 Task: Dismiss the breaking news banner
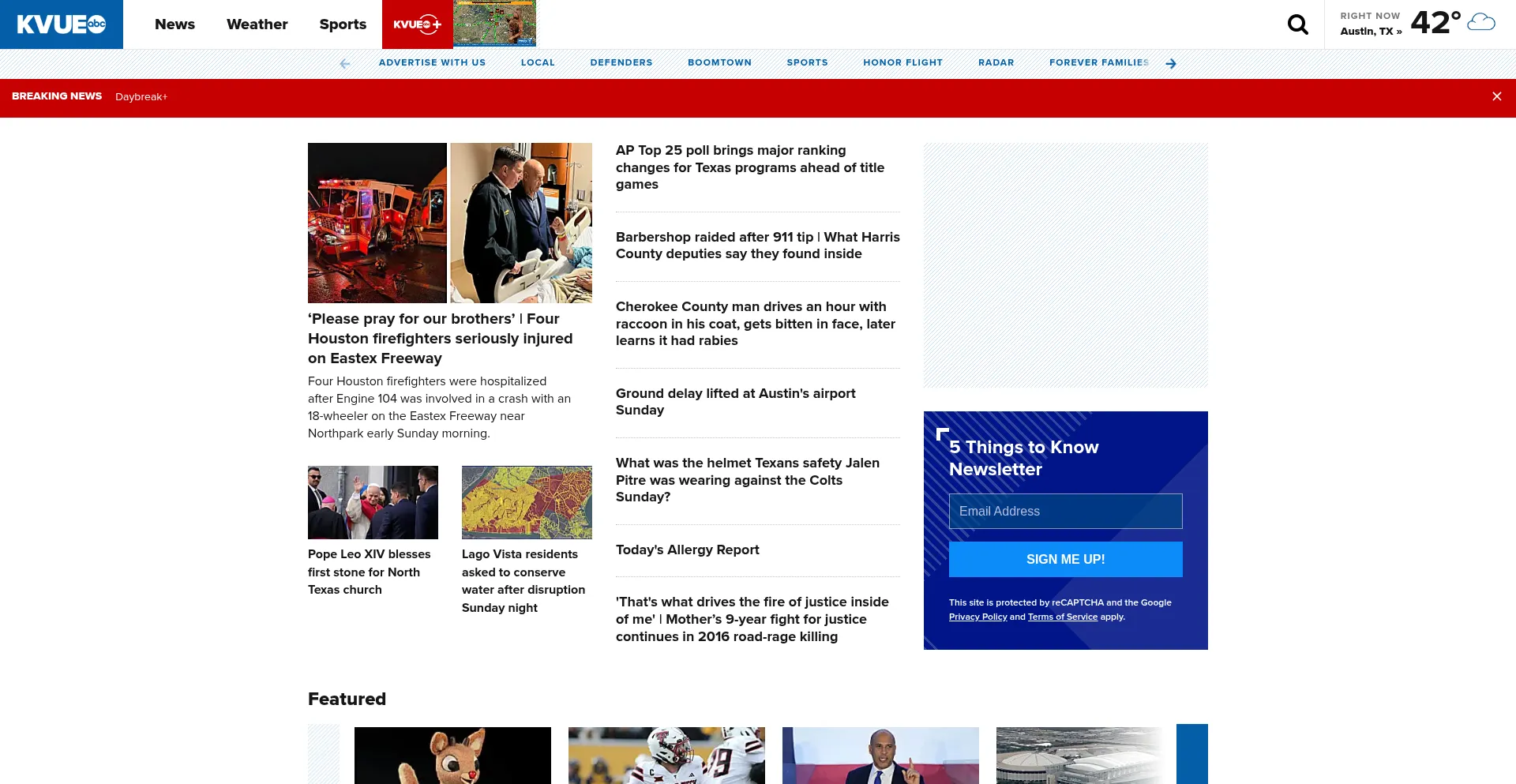(x=1496, y=96)
